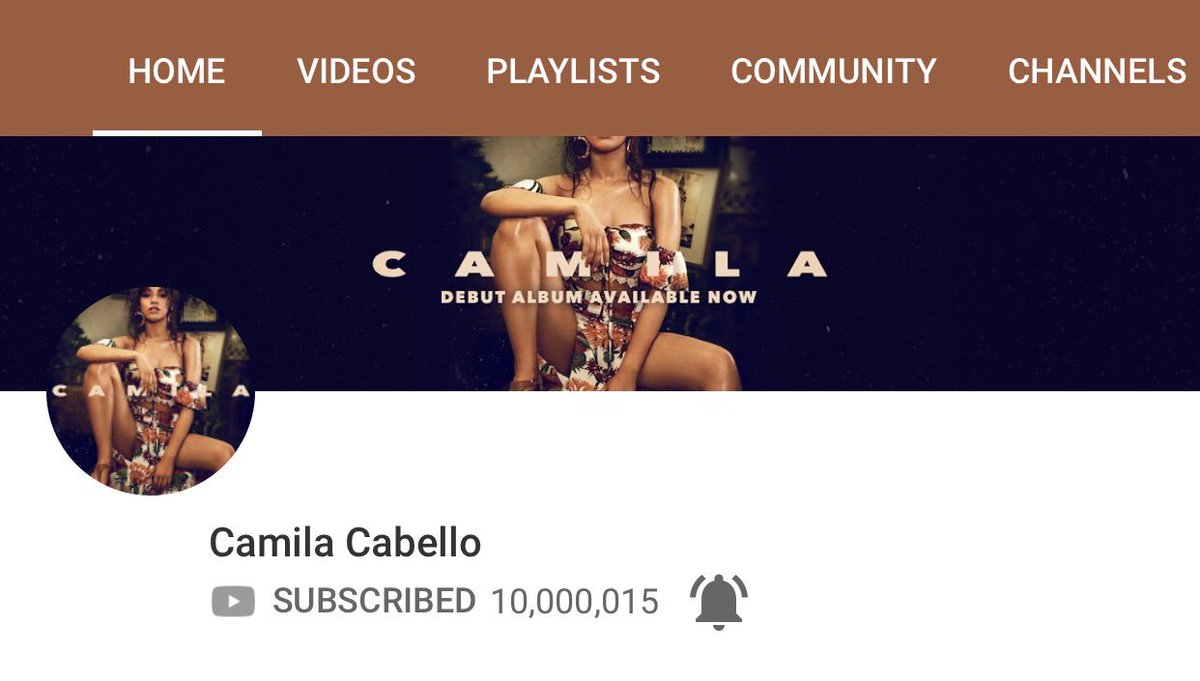Tap the YouTube logo beside SUBSCRIBED
Viewport: 1200px width, 681px height.
tap(233, 601)
